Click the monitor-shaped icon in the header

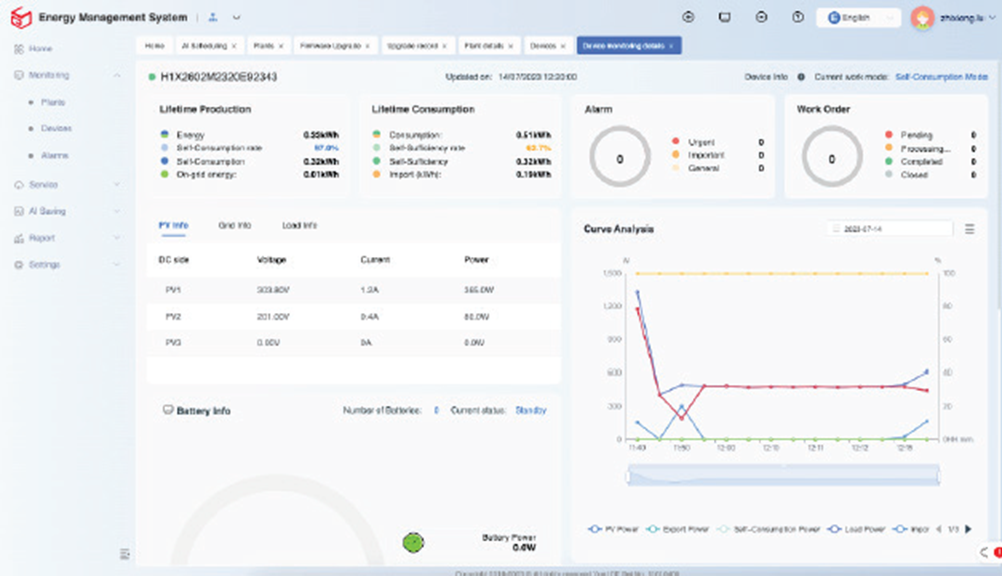point(725,17)
